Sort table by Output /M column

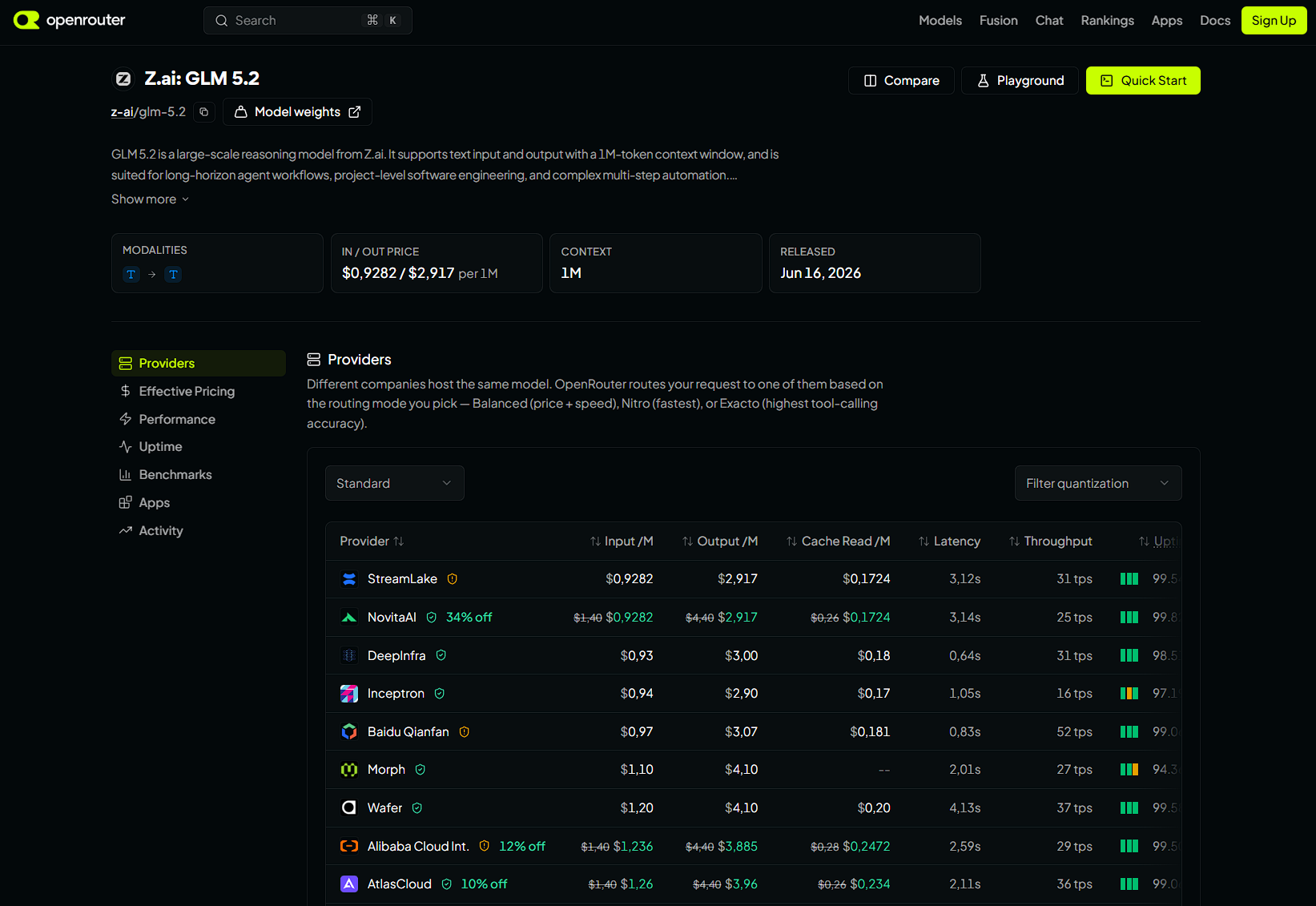720,542
